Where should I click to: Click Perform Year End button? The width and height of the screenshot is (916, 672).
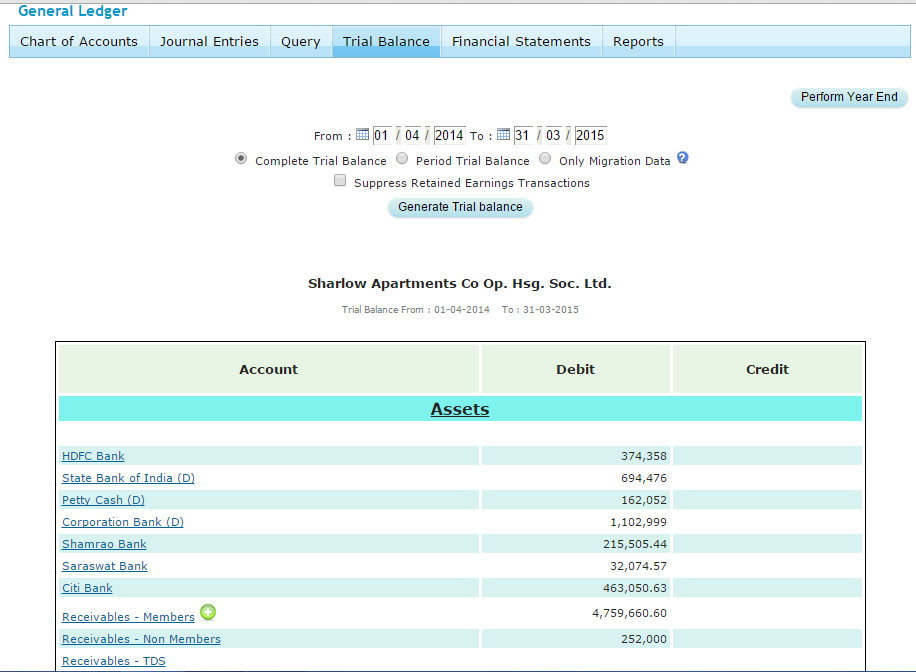pos(849,97)
